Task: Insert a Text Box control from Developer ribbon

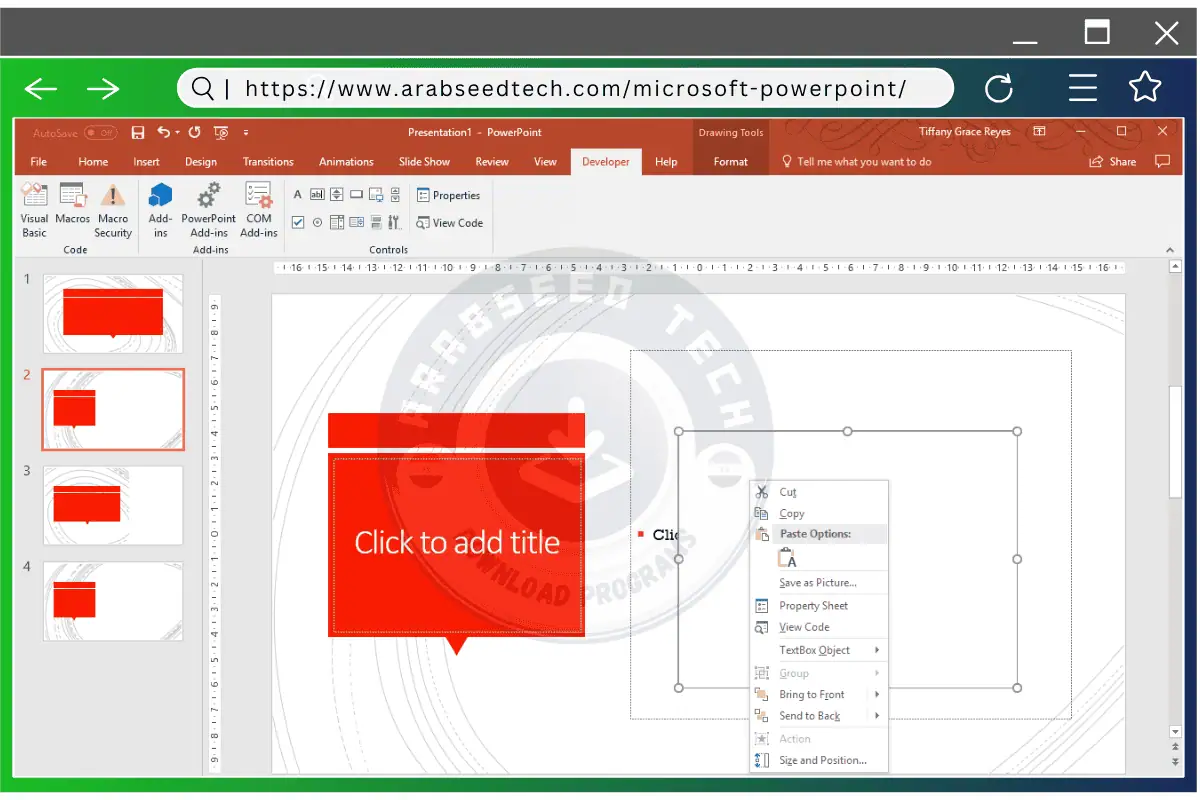Action: pos(318,194)
